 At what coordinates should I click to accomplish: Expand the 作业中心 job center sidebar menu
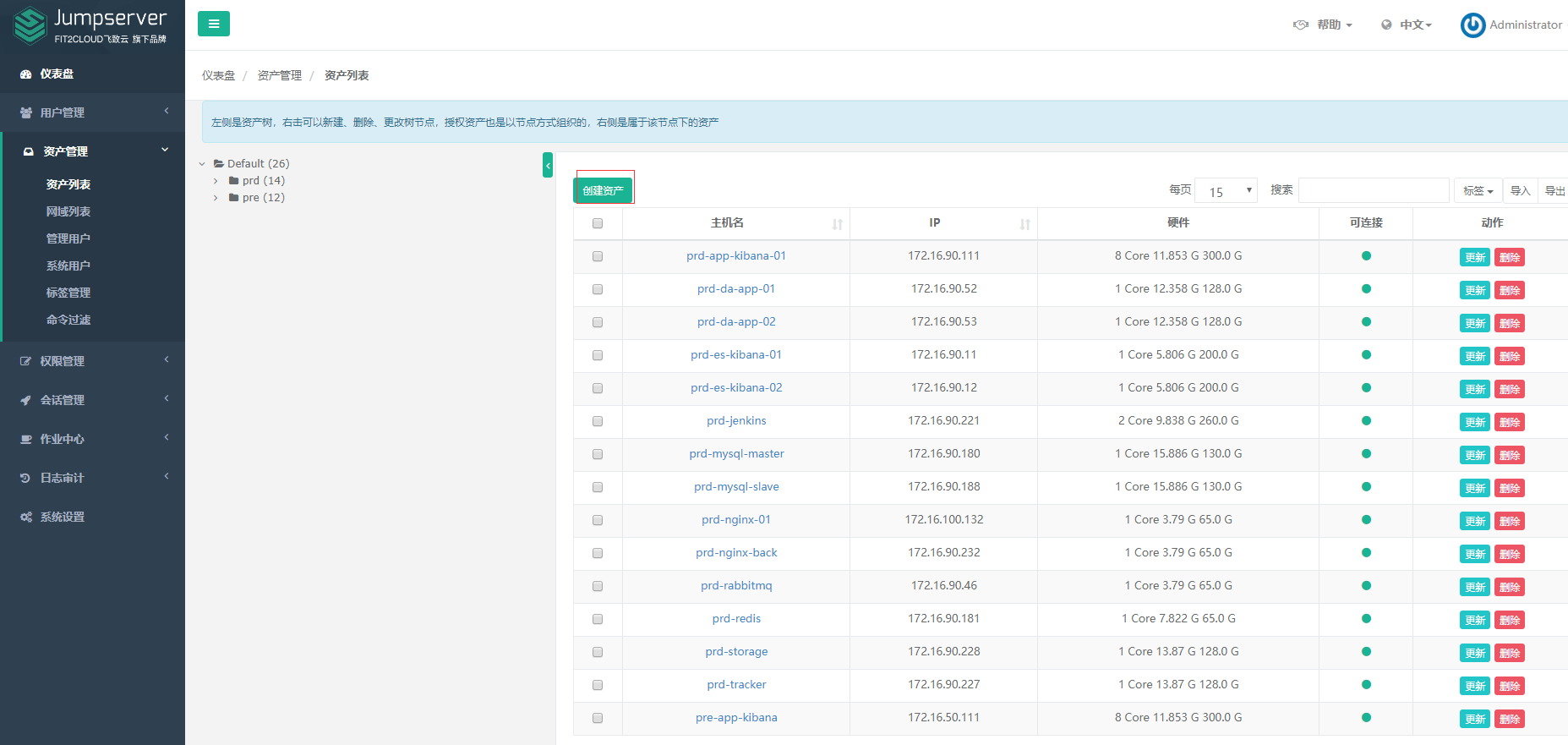coord(92,439)
